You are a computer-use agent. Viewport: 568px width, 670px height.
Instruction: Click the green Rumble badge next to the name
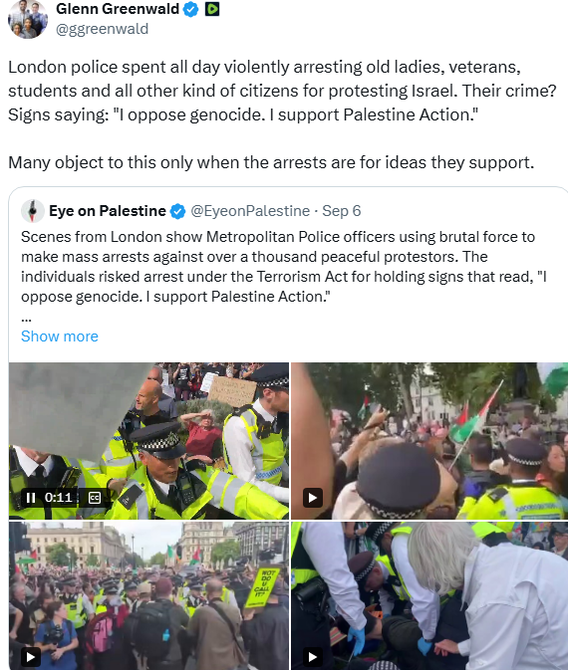click(212, 9)
